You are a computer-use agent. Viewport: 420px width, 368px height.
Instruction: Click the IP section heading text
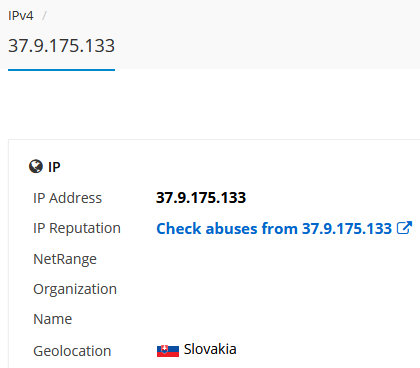pos(54,167)
